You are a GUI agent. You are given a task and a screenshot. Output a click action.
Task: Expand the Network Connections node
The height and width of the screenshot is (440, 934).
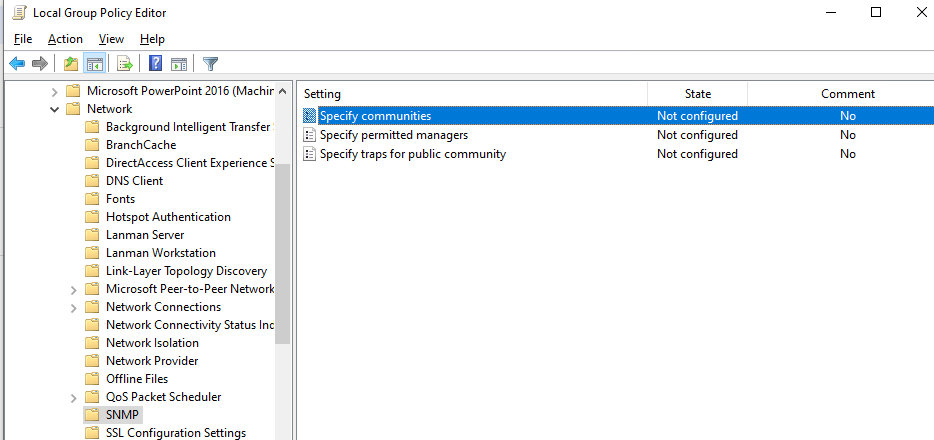pos(74,308)
